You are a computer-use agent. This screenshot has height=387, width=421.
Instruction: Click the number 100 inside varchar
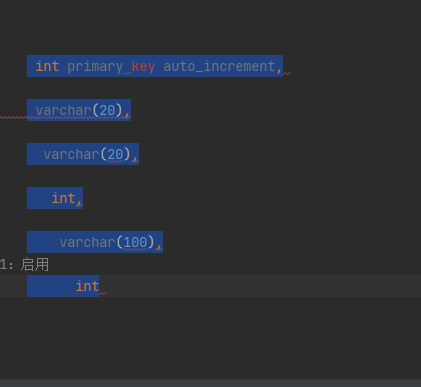tap(135, 242)
